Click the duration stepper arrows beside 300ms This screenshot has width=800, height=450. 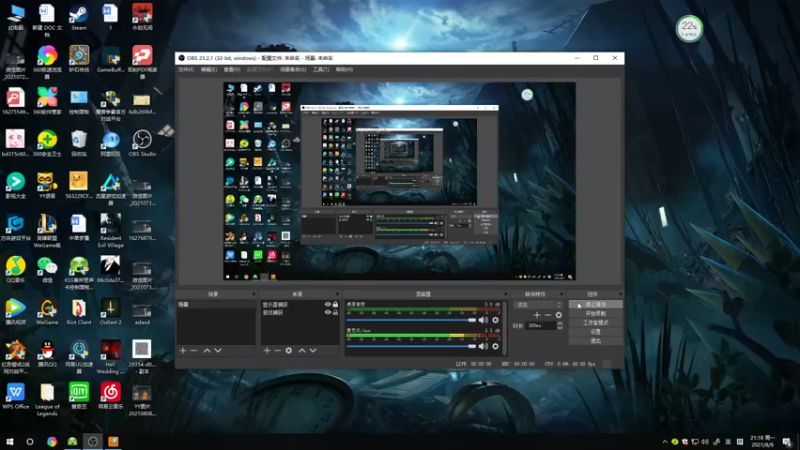pos(560,326)
